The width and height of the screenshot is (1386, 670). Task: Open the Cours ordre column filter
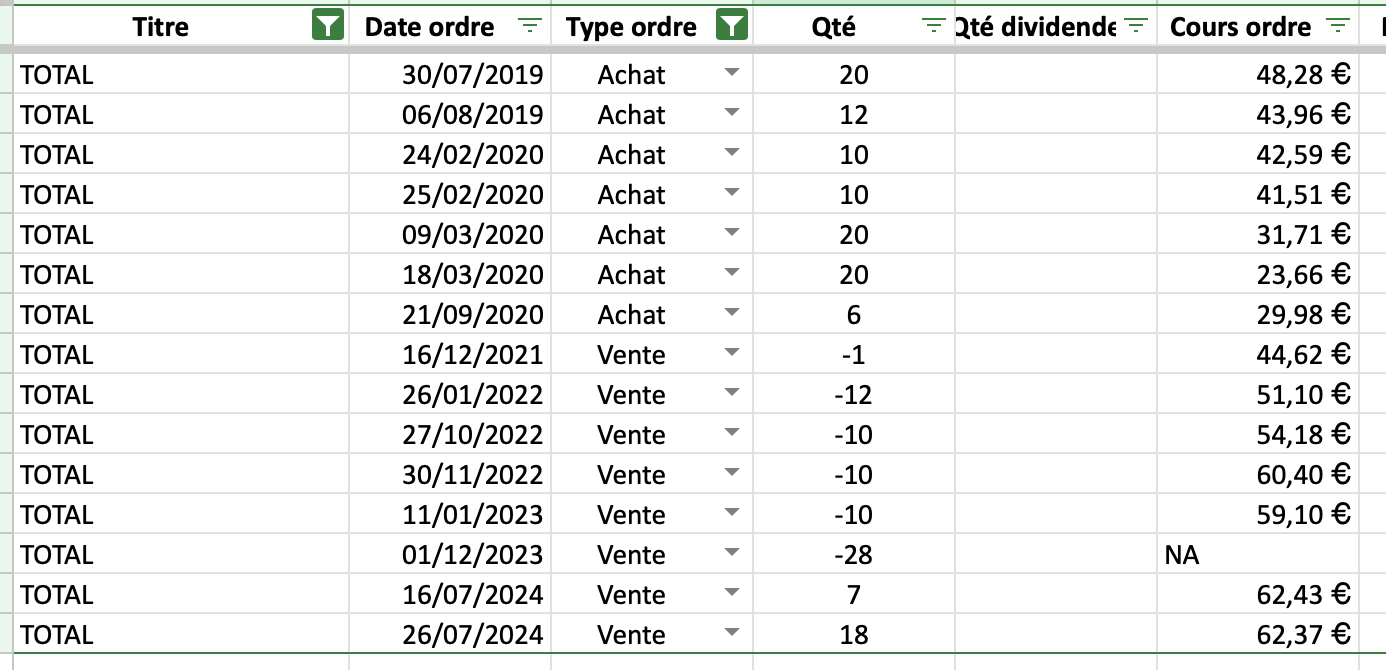click(1337, 27)
